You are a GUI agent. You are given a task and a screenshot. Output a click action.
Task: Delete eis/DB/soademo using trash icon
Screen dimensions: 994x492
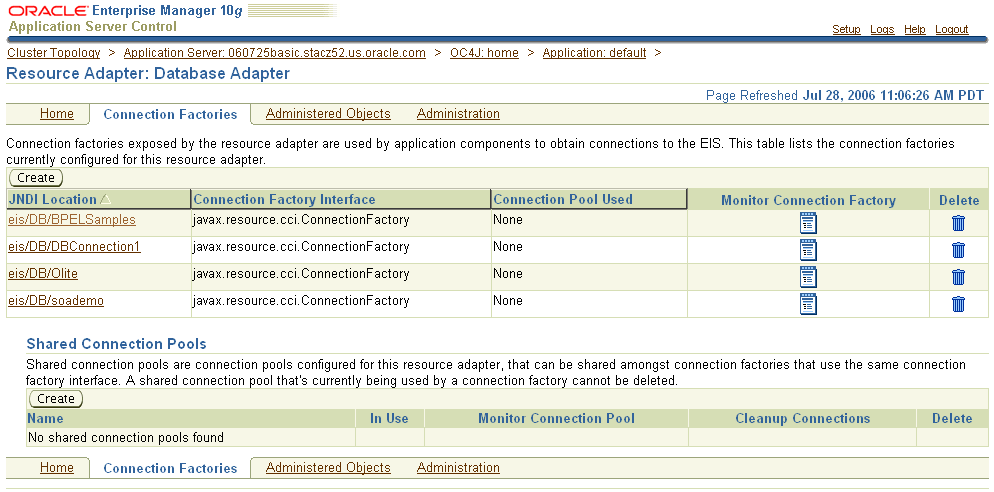tap(958, 304)
